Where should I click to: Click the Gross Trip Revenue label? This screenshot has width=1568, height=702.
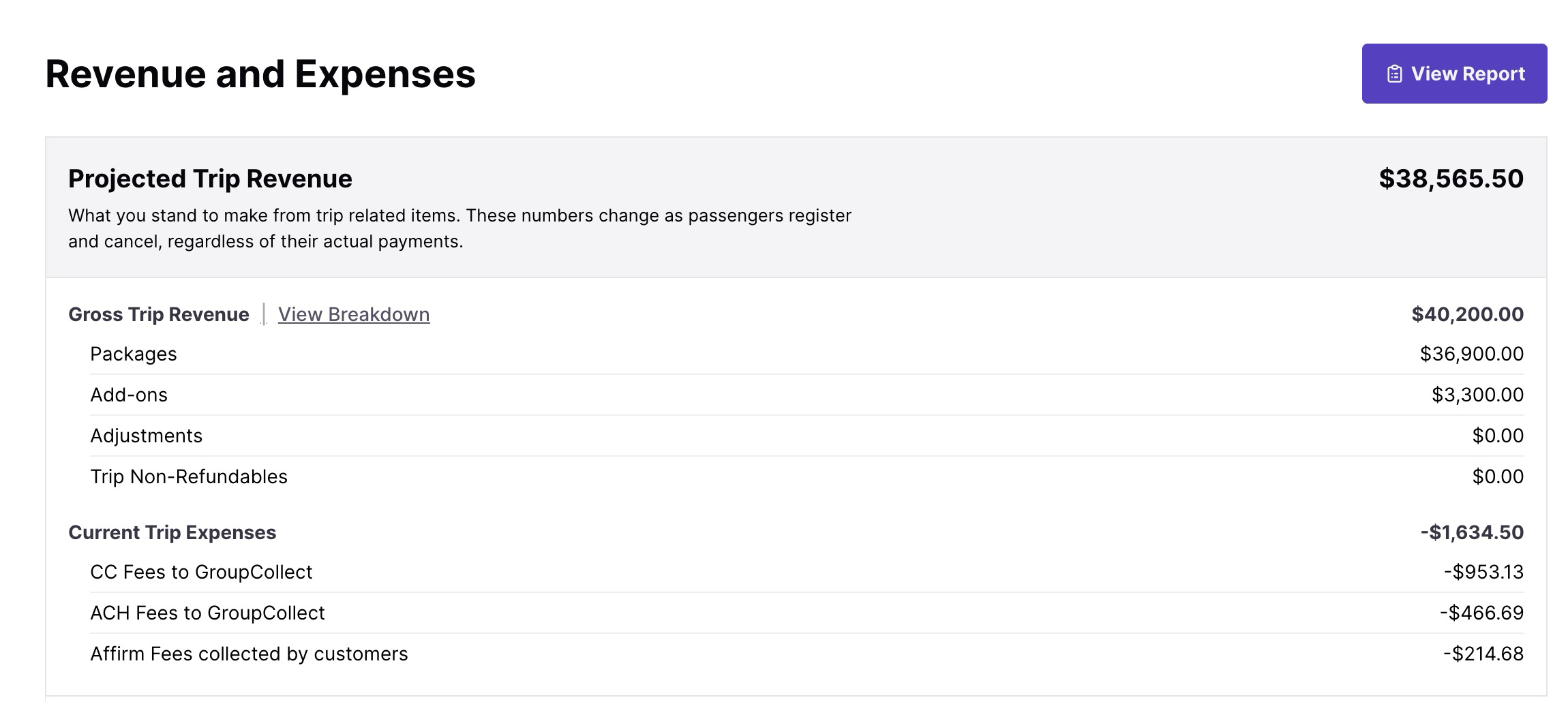tap(159, 314)
